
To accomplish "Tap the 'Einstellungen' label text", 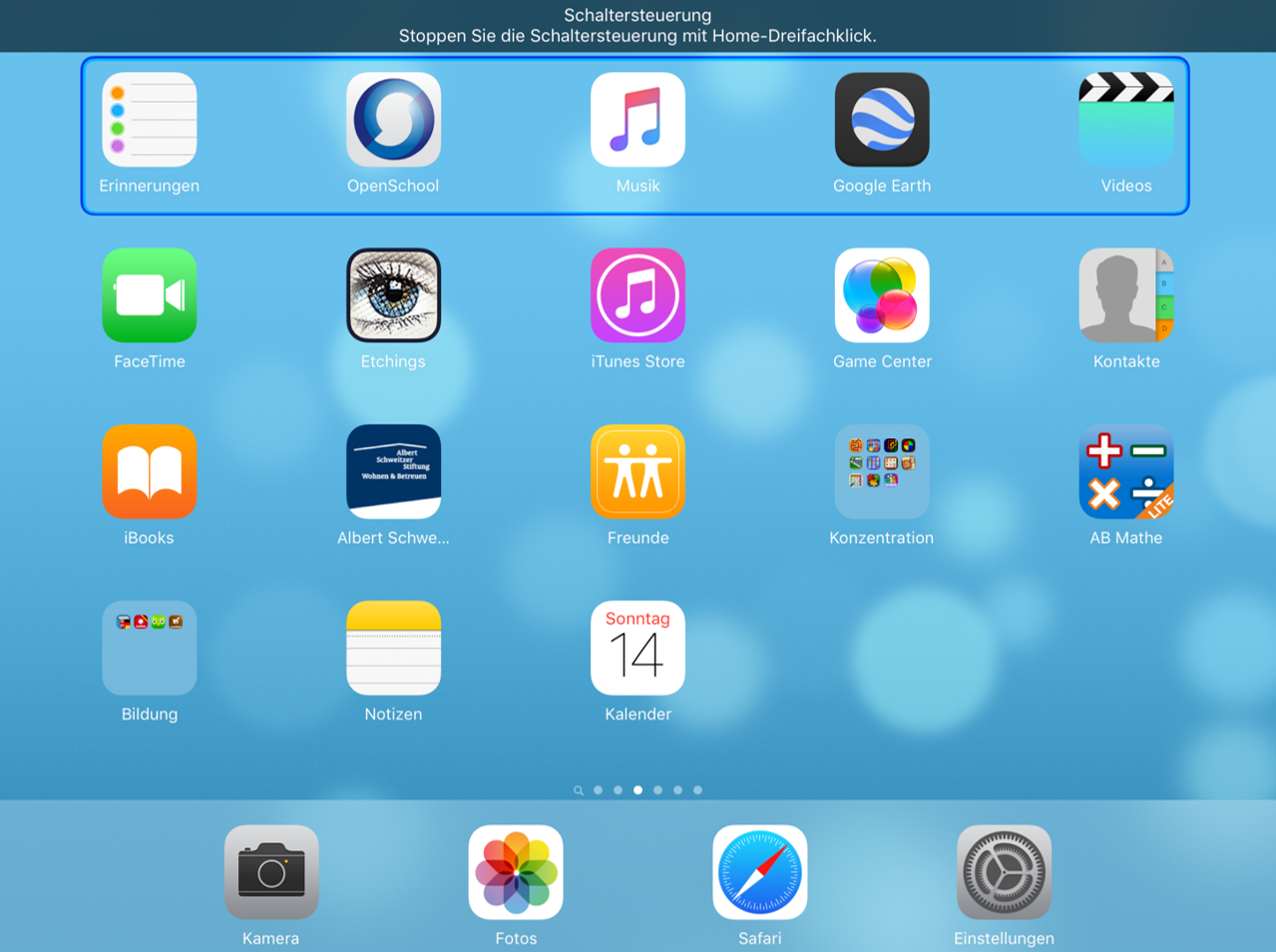I will click(1004, 938).
